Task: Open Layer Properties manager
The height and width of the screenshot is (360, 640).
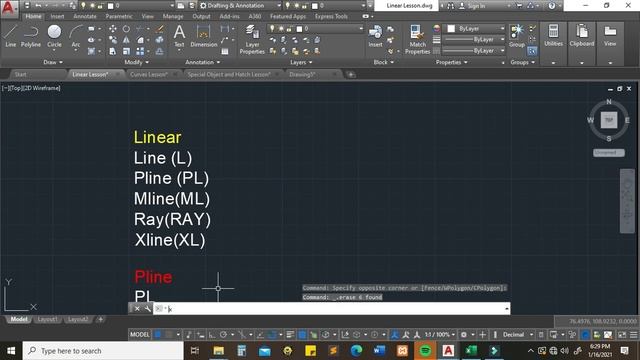Action: [x=252, y=39]
